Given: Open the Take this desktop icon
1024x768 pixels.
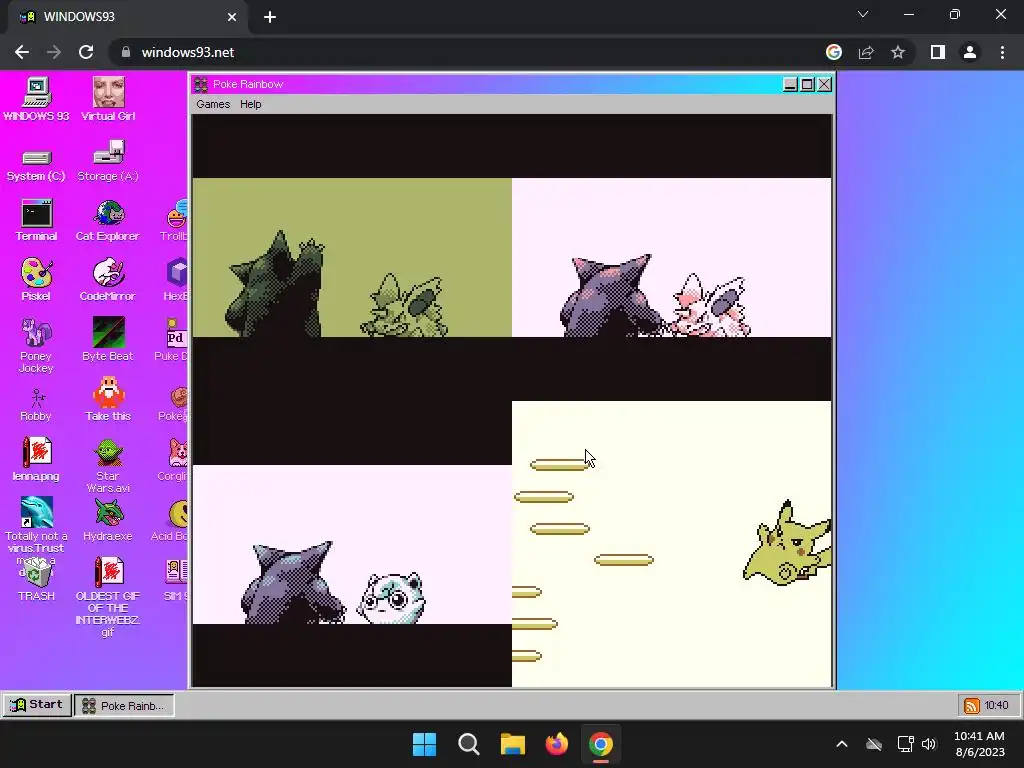Looking at the screenshot, I should 108,400.
